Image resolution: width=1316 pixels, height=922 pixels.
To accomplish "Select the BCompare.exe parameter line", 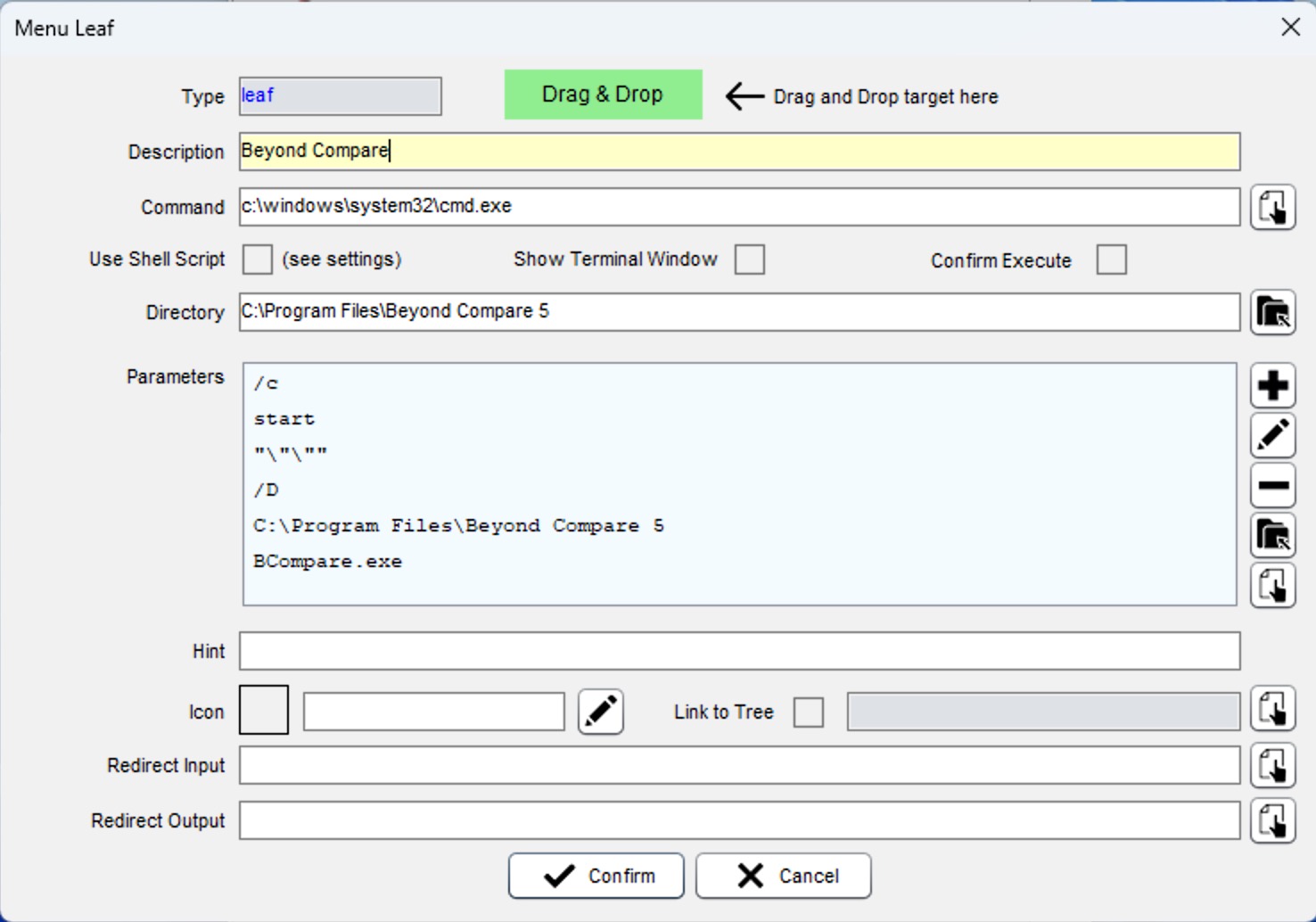I will pos(328,562).
